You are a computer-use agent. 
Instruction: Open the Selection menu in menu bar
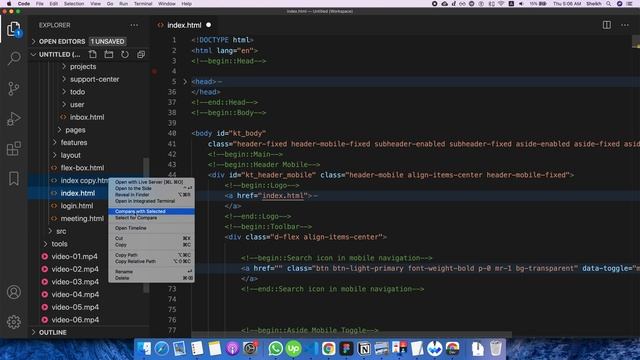(74, 4)
